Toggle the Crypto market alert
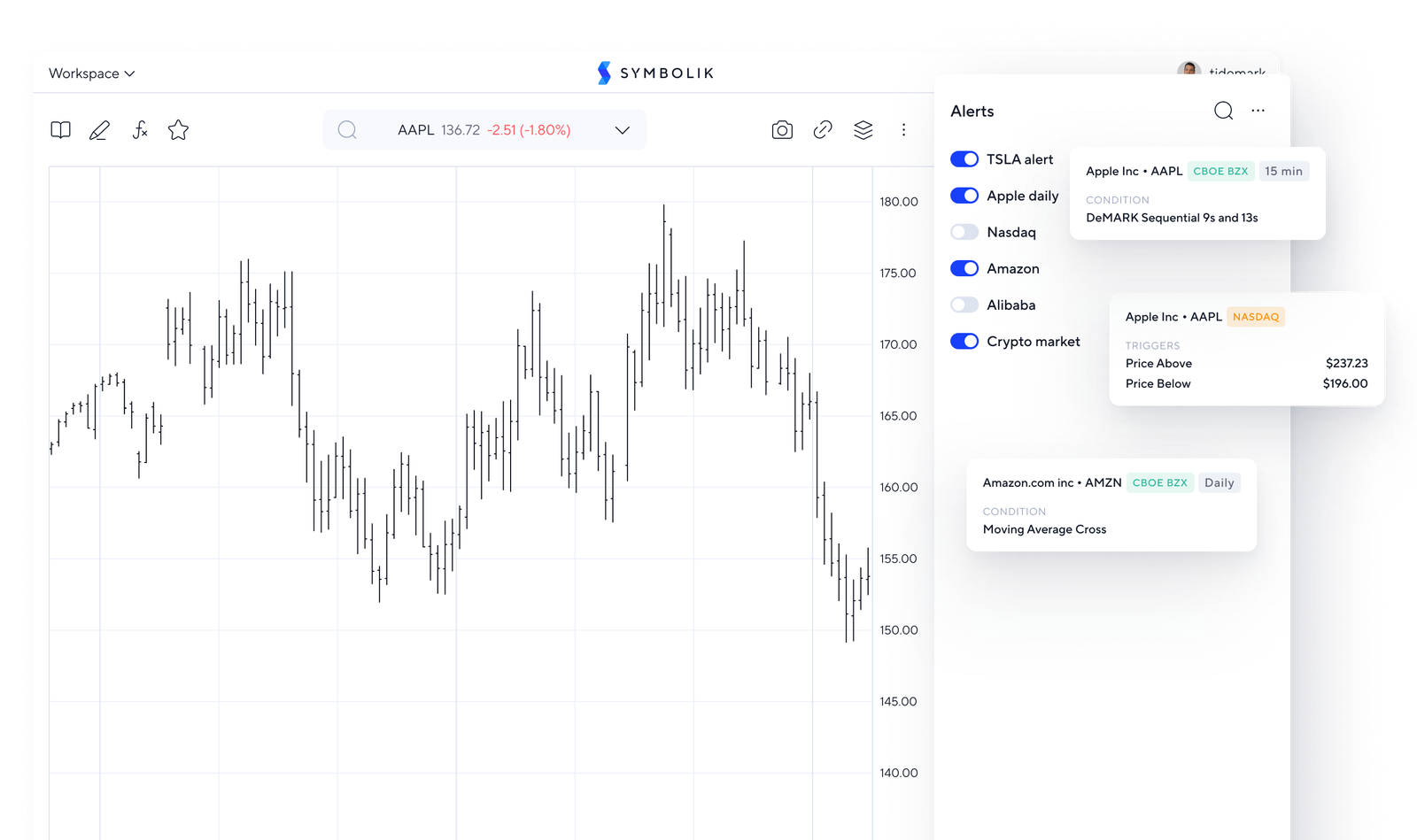Image resolution: width=1417 pixels, height=840 pixels. (964, 341)
